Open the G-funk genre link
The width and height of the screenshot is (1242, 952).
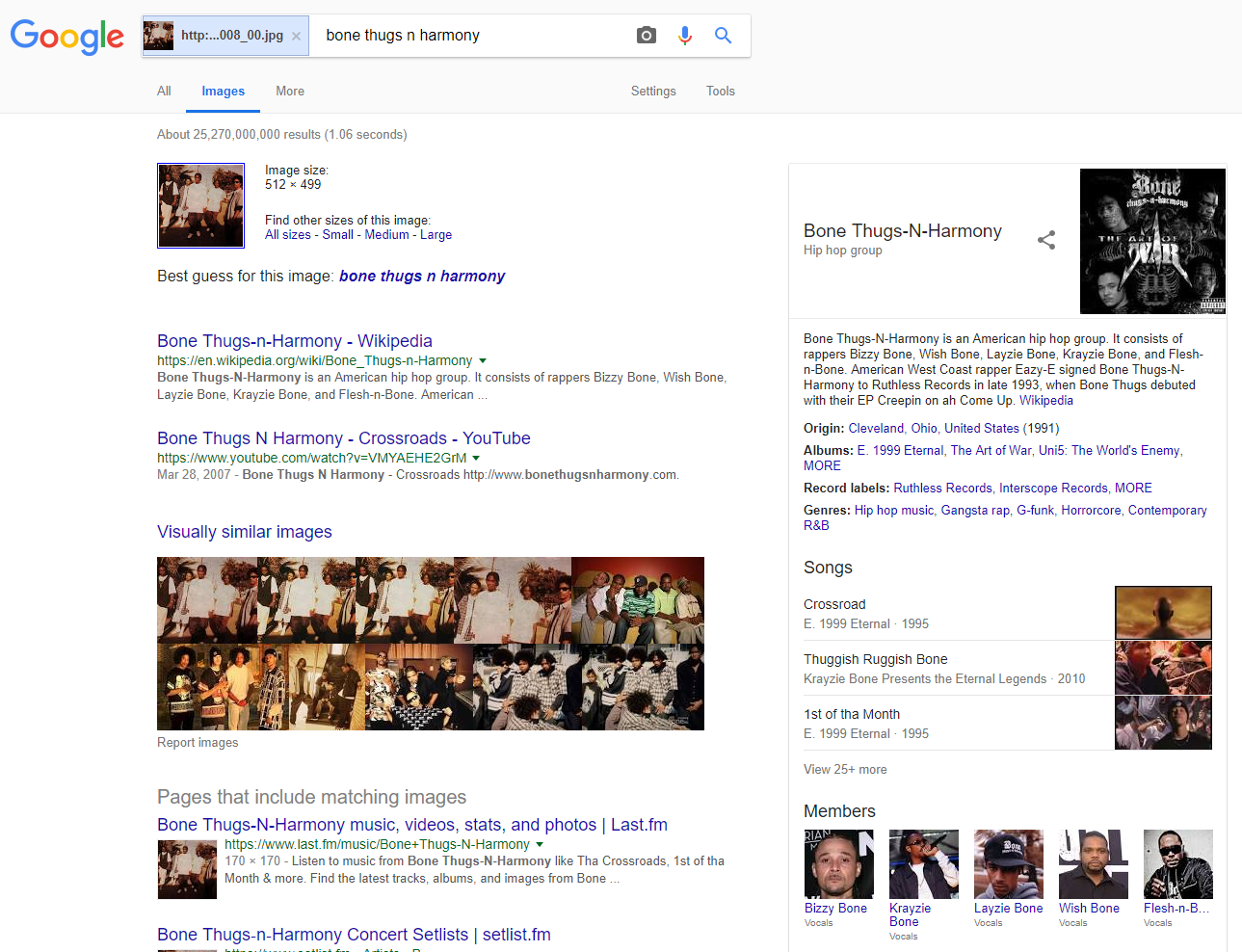coord(1036,511)
